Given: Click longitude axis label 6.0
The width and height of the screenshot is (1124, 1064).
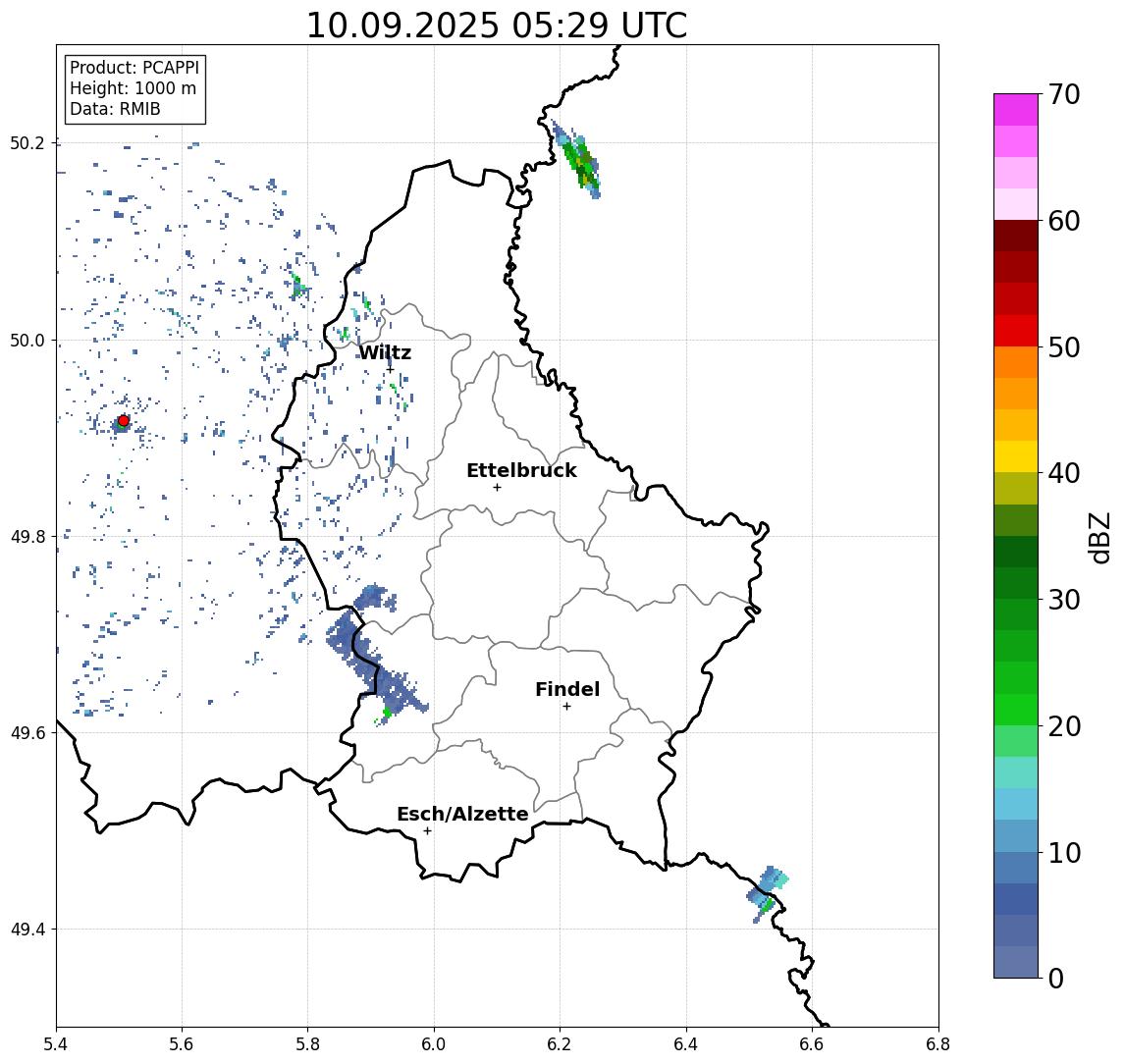Looking at the screenshot, I should click(x=434, y=1044).
